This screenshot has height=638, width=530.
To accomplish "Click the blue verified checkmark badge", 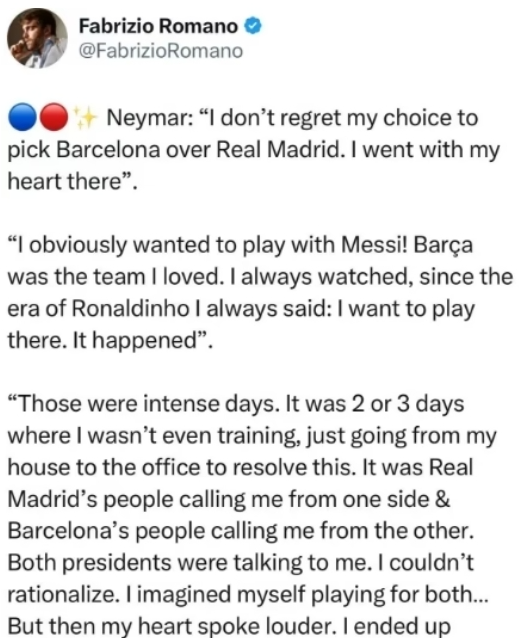I will [253, 26].
